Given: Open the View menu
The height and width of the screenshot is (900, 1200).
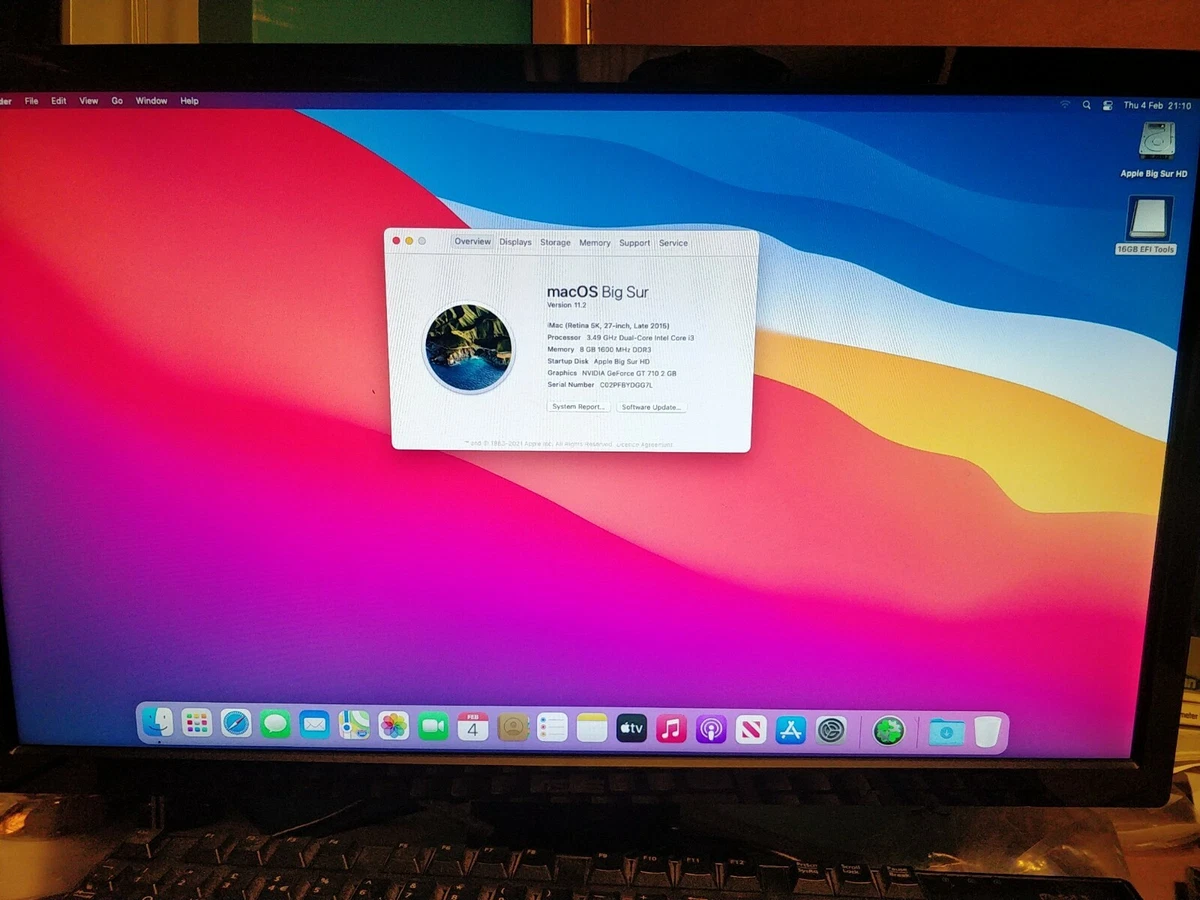Looking at the screenshot, I should [89, 101].
